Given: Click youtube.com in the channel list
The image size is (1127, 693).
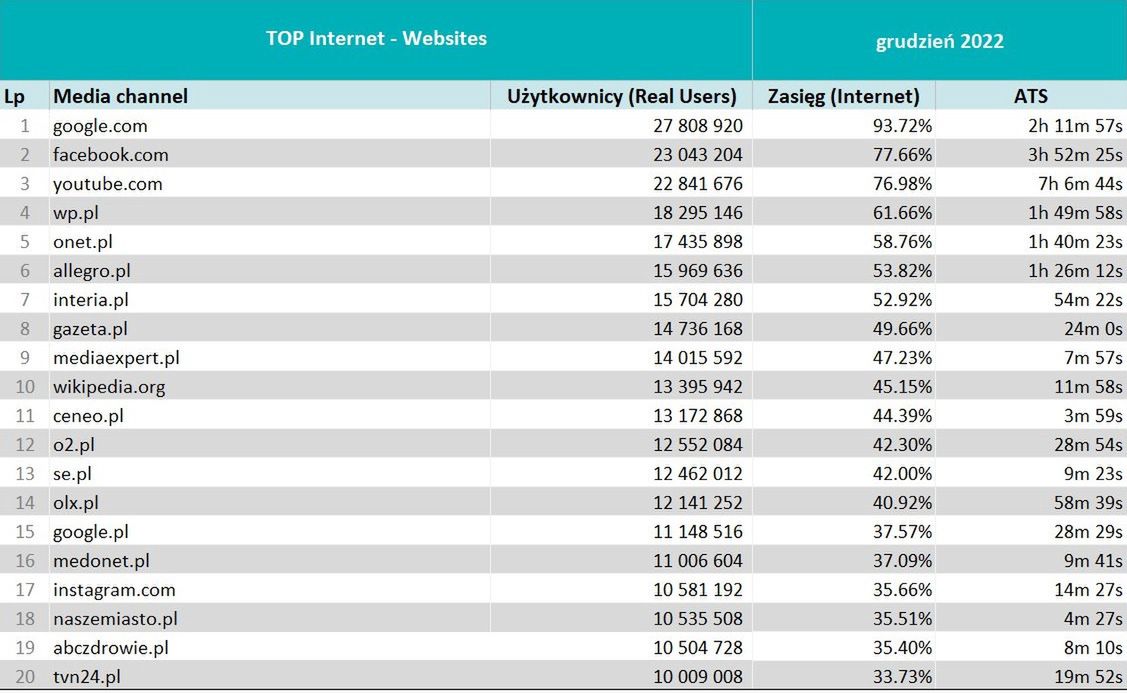Looking at the screenshot, I should click(x=107, y=184).
